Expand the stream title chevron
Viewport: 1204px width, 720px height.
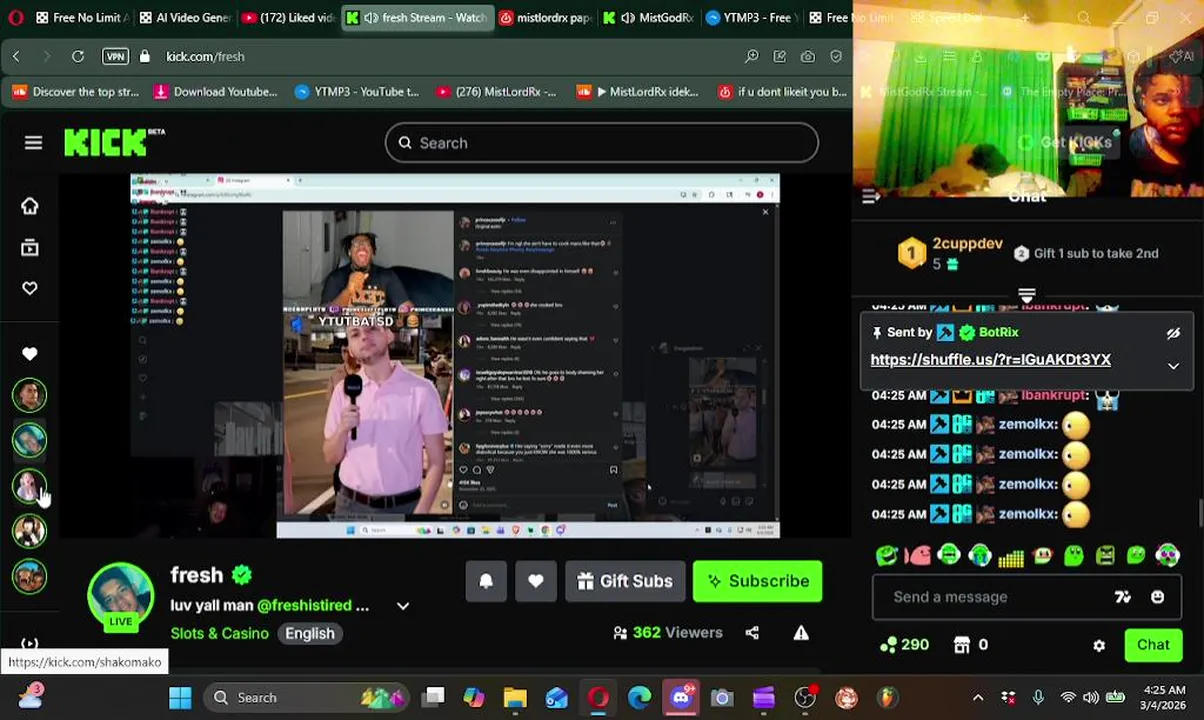(x=403, y=606)
